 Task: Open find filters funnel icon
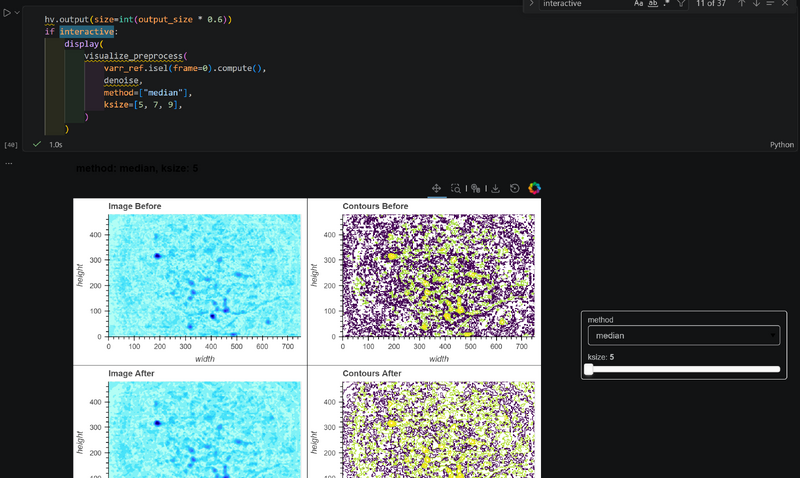(681, 4)
